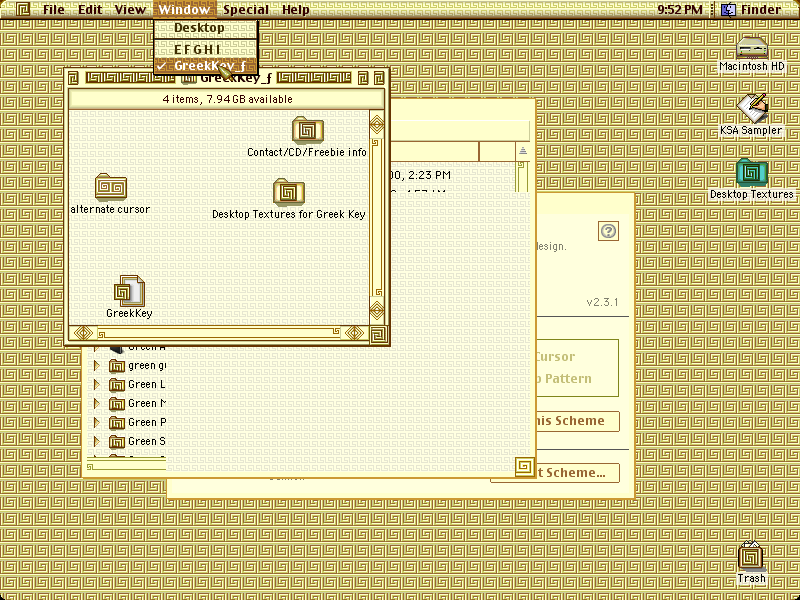
Task: Open the View menu
Action: 130,10
